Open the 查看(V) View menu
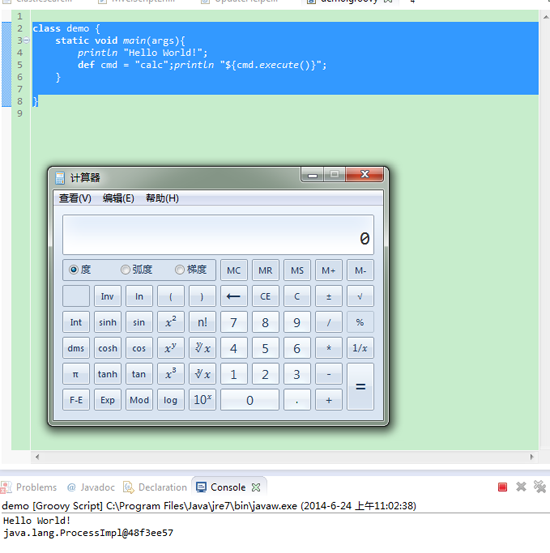The height and width of the screenshot is (553, 550). [75, 198]
